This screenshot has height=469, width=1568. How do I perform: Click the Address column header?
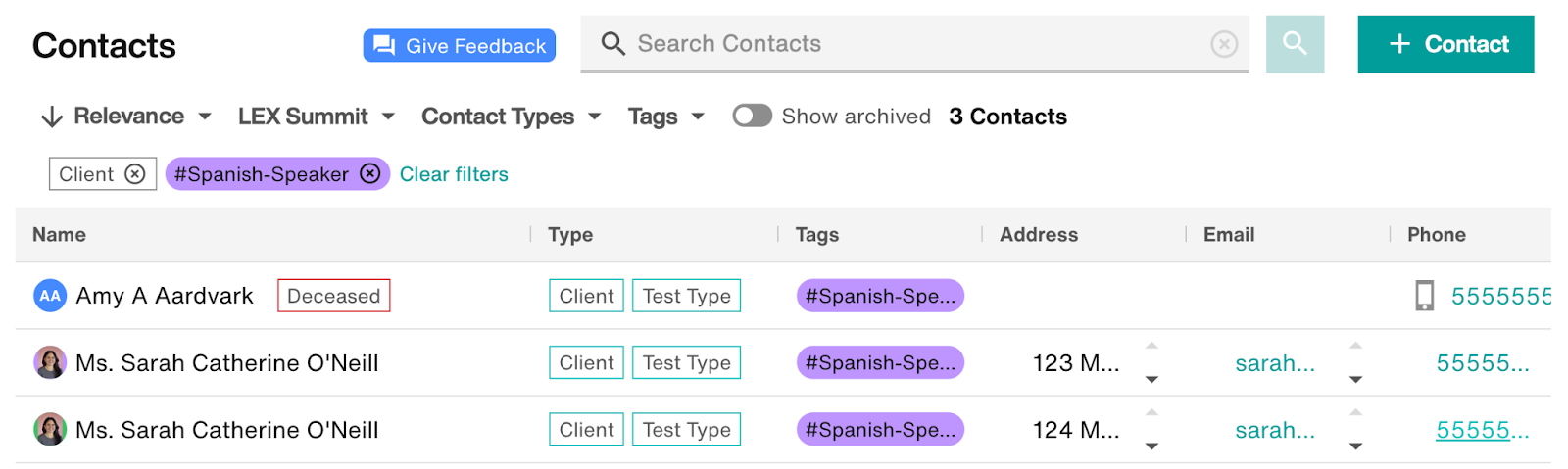click(1039, 234)
